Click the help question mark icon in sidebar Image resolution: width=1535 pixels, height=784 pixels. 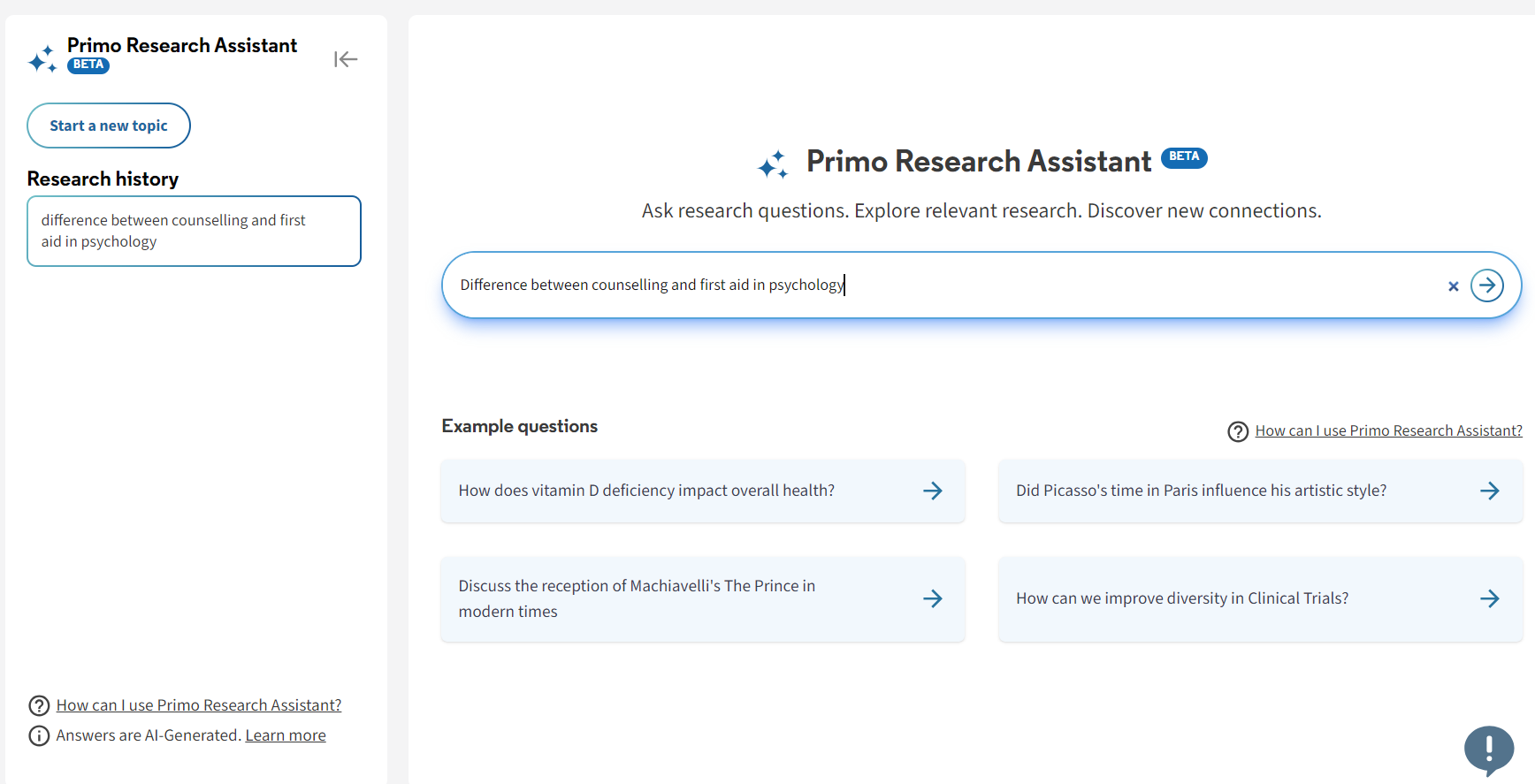click(x=39, y=705)
